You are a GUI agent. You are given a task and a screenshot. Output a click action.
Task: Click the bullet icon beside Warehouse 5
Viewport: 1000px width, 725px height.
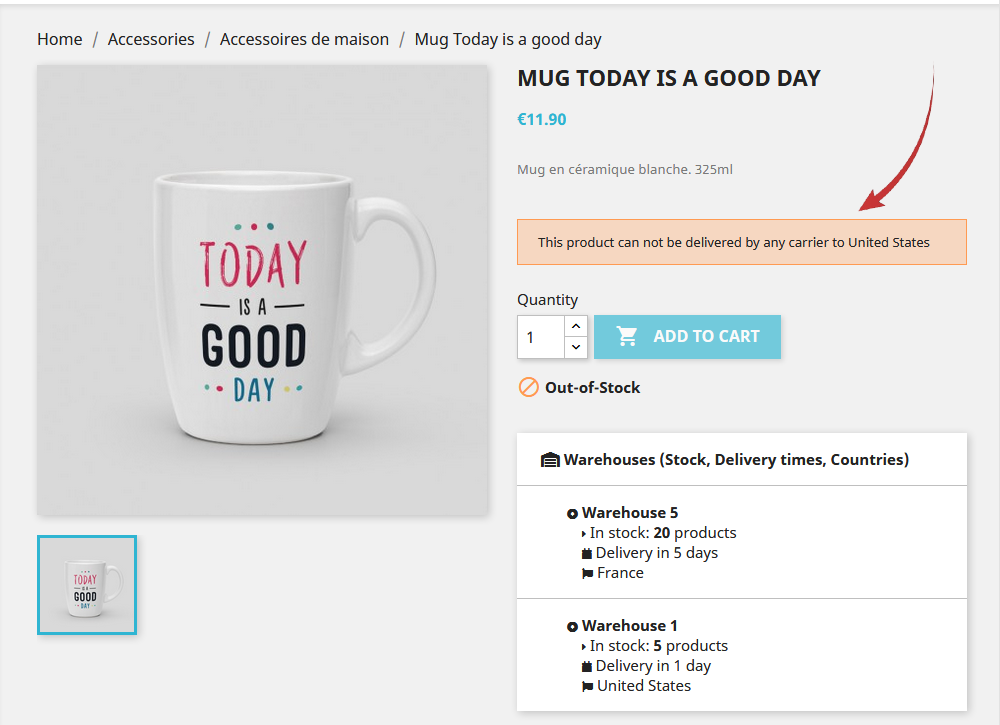[572, 514]
